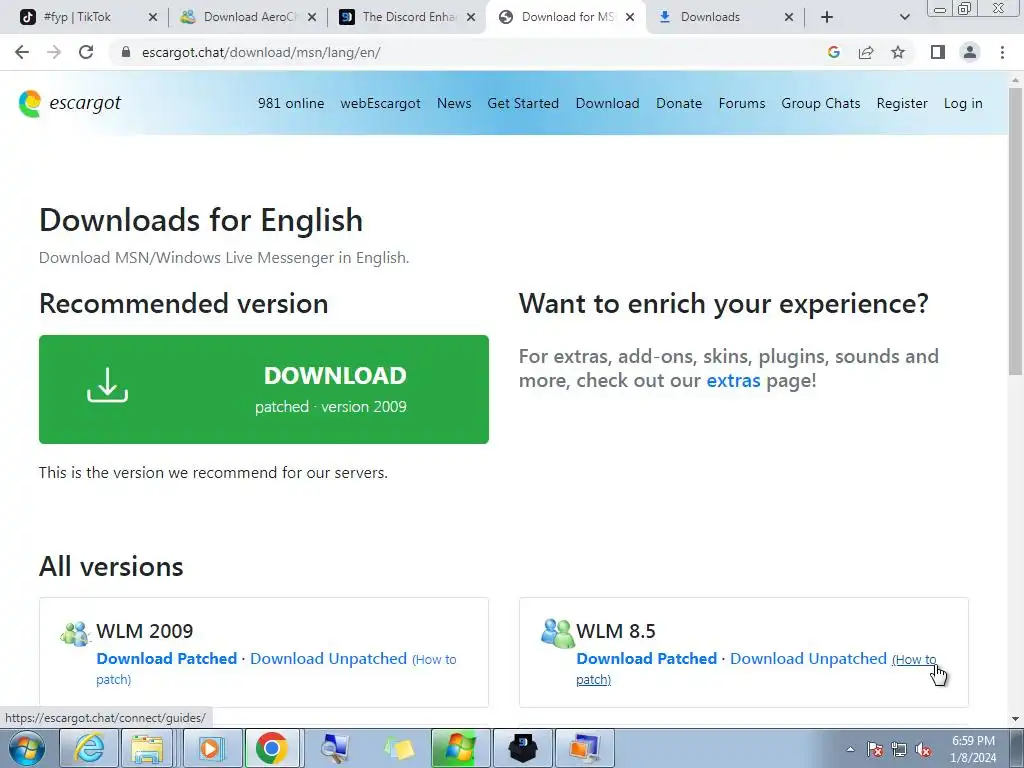Click the dark hexagon app taskbar icon
1024x768 pixels.
pos(522,748)
